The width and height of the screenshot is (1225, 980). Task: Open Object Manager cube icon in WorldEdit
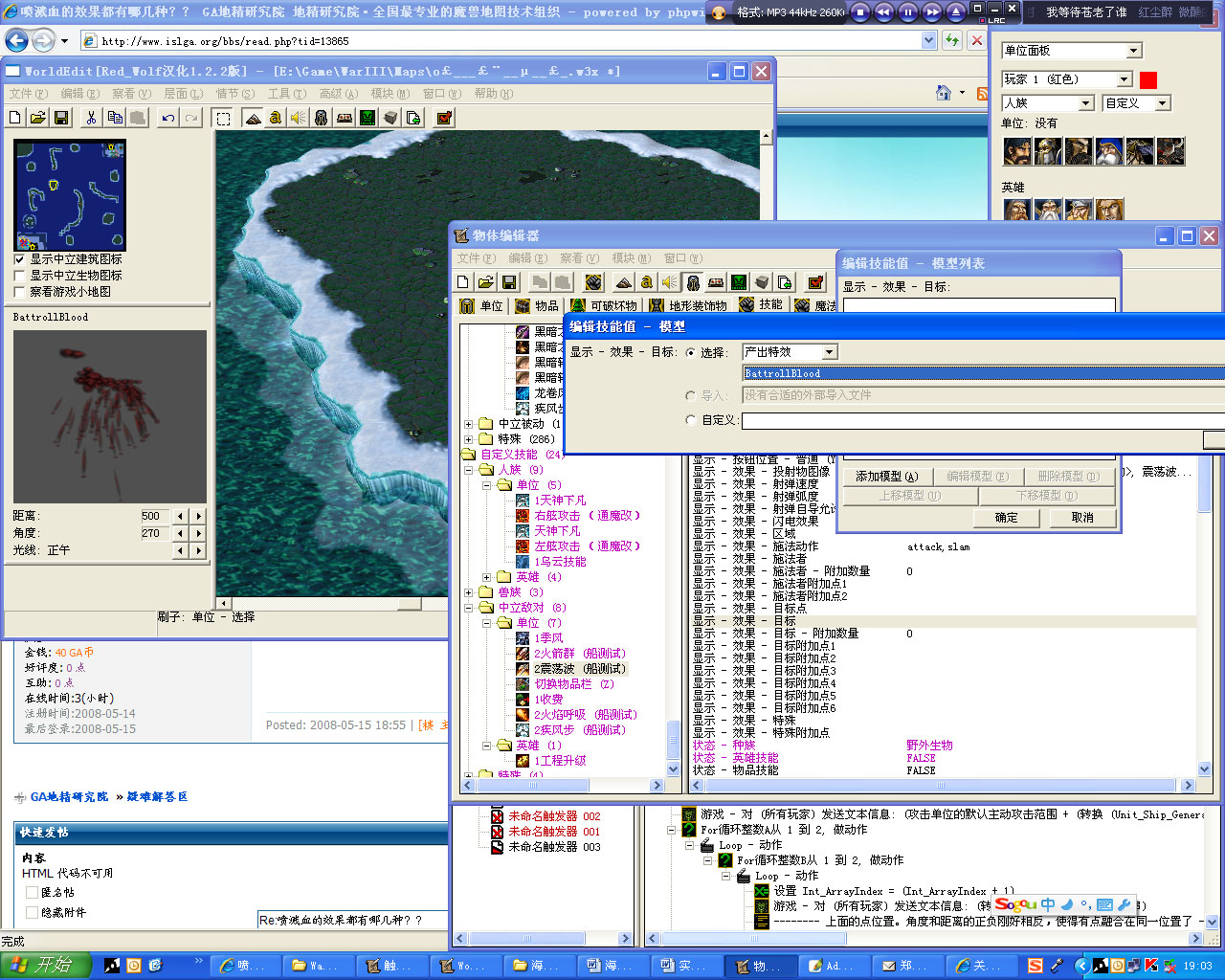pos(390,118)
